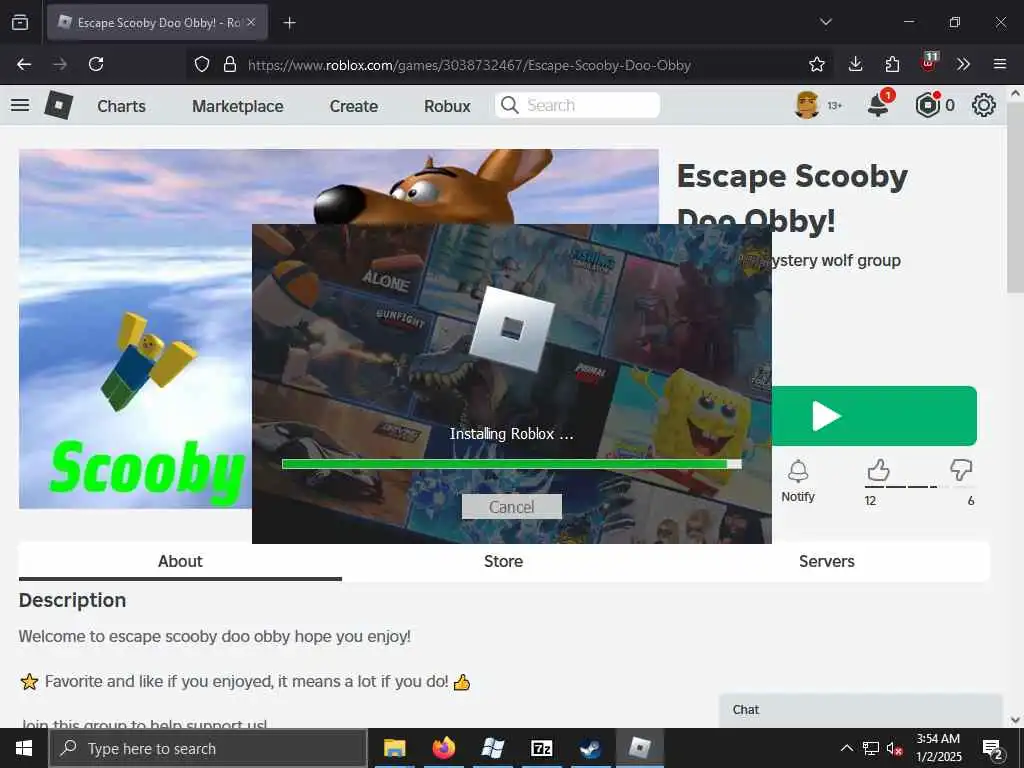Click the Roblox logo home icon
Screen dimensions: 1024x768
(x=59, y=105)
